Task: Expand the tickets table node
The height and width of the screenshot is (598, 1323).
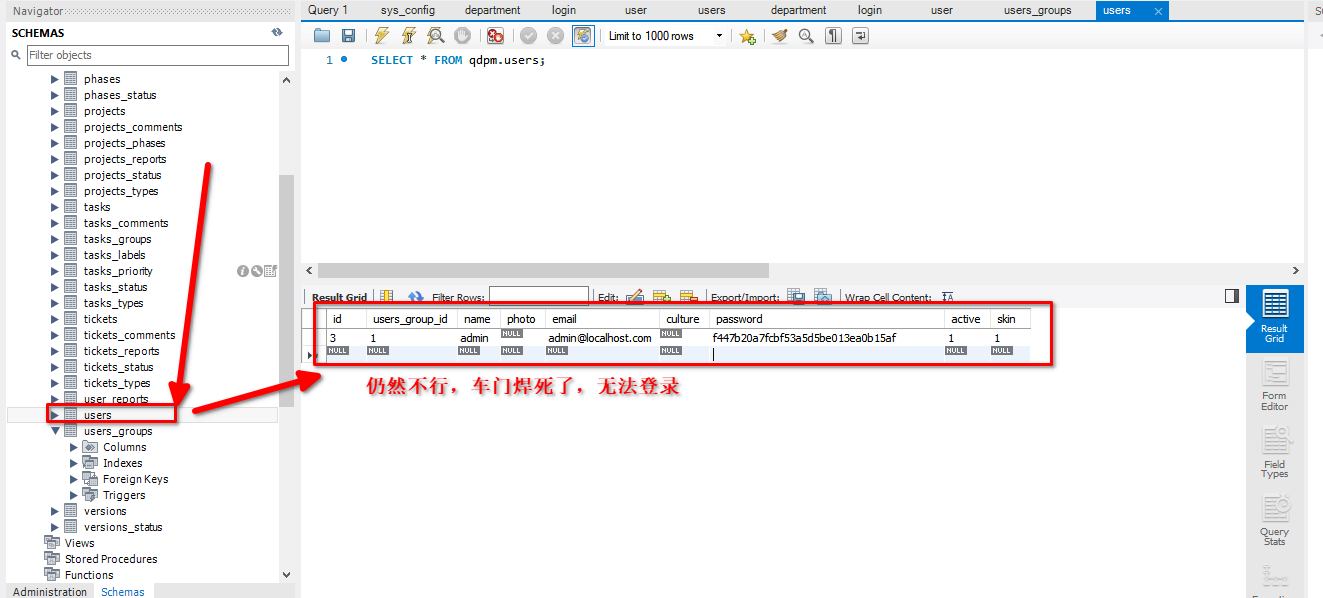Action: pos(55,319)
